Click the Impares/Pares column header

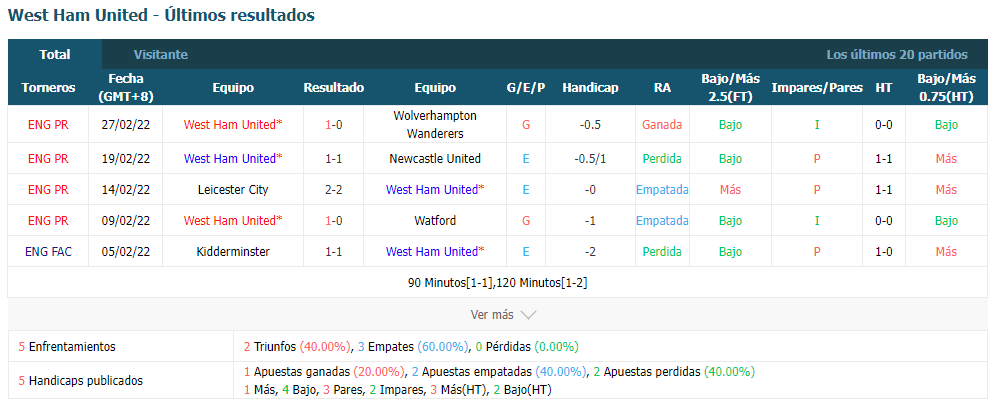tap(817, 88)
